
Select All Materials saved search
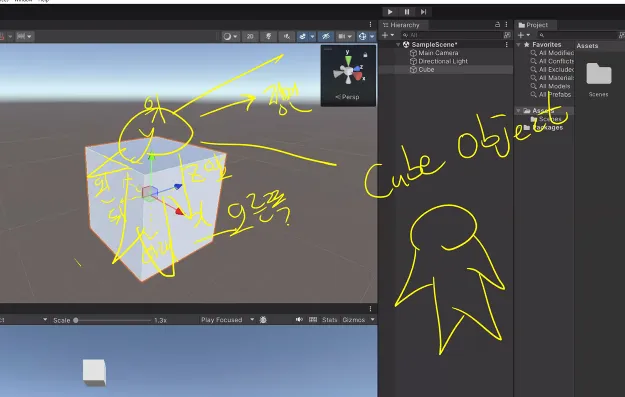point(556,78)
